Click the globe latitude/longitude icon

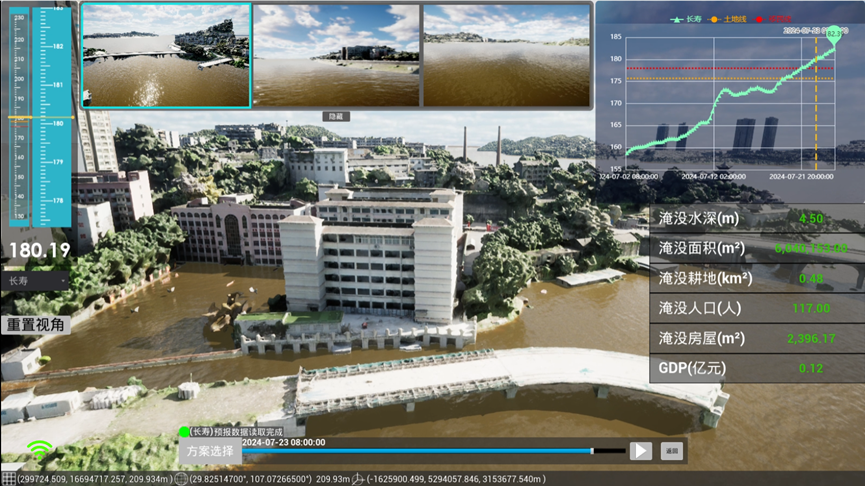click(182, 478)
